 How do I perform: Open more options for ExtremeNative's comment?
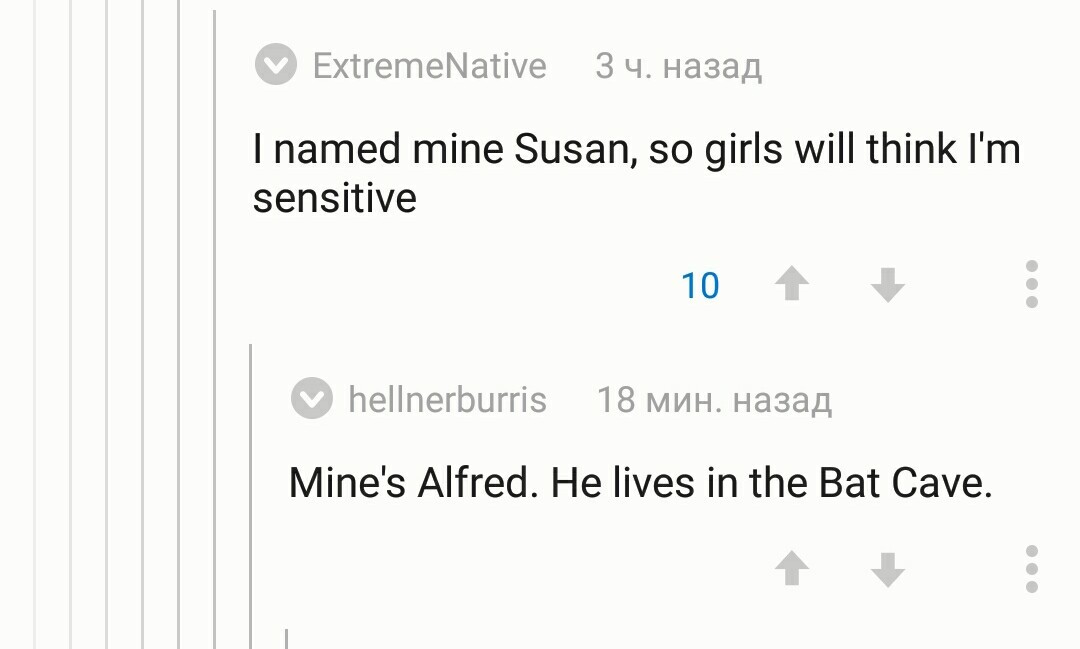pos(1032,285)
